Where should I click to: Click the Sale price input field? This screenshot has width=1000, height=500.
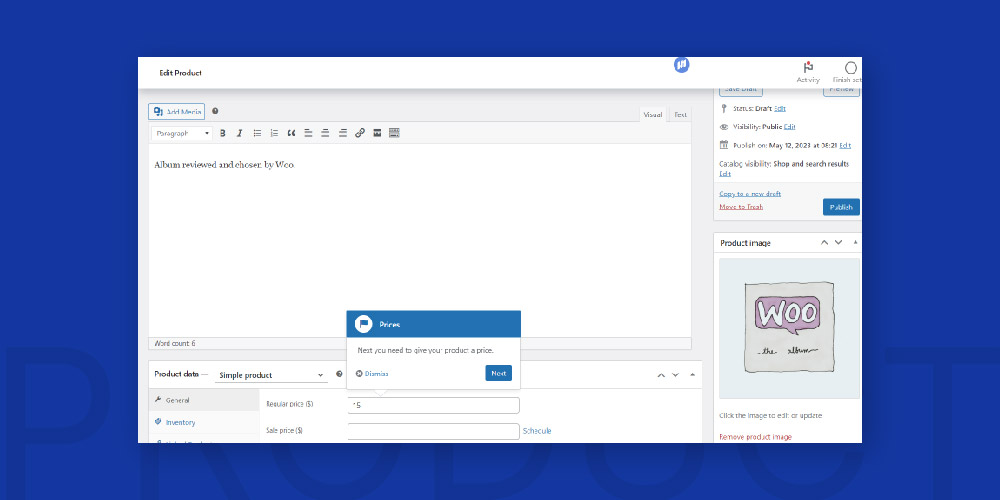(434, 431)
